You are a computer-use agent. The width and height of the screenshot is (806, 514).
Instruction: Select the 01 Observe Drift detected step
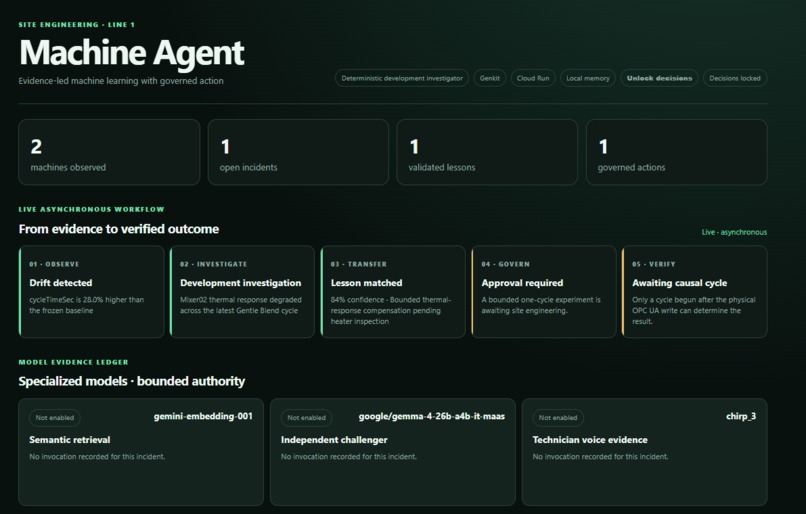pos(91,291)
